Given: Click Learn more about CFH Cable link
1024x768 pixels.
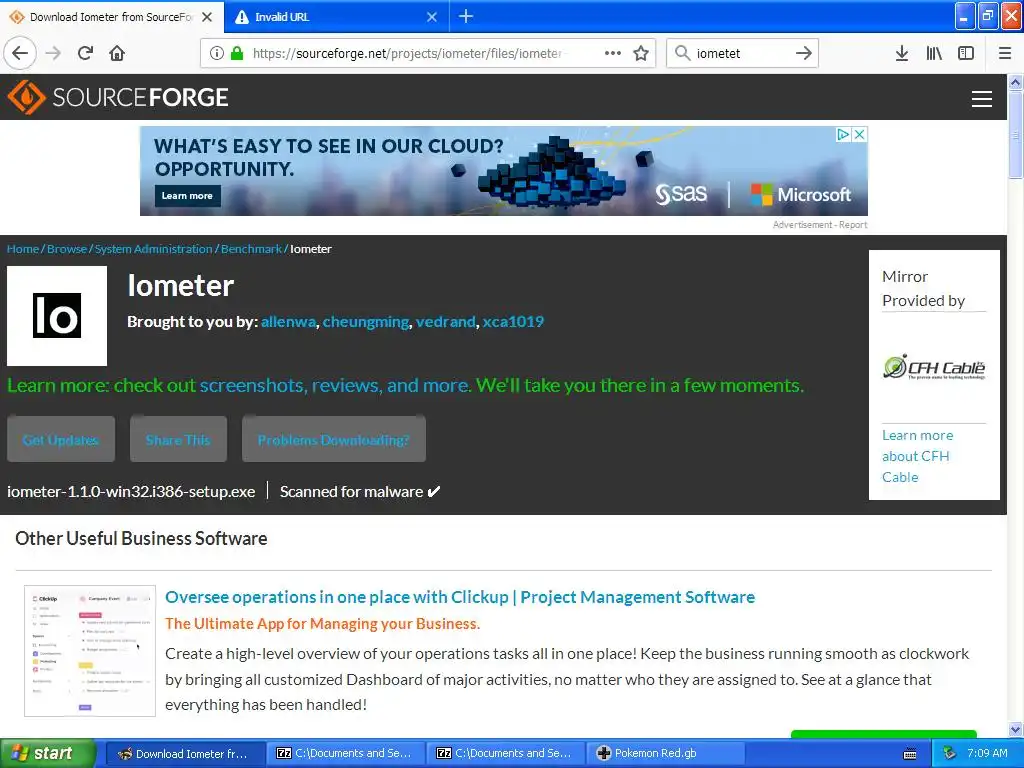Looking at the screenshot, I should [918, 456].
